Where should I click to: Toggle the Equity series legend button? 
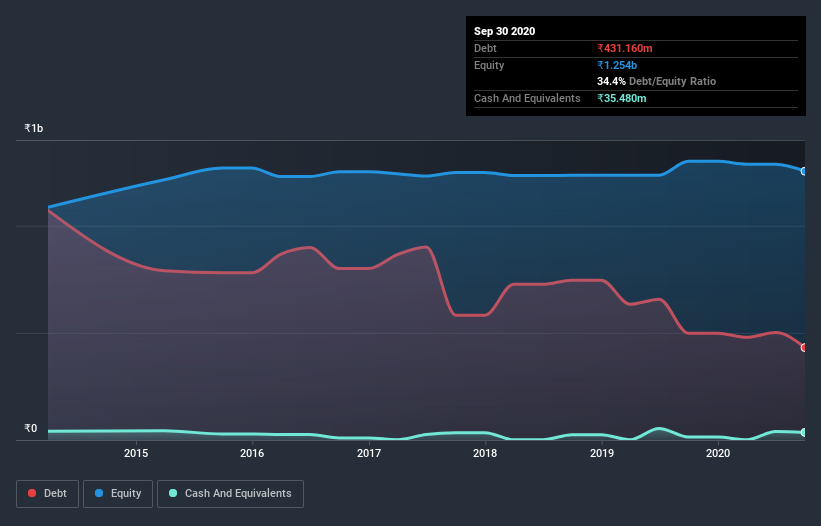coord(118,494)
